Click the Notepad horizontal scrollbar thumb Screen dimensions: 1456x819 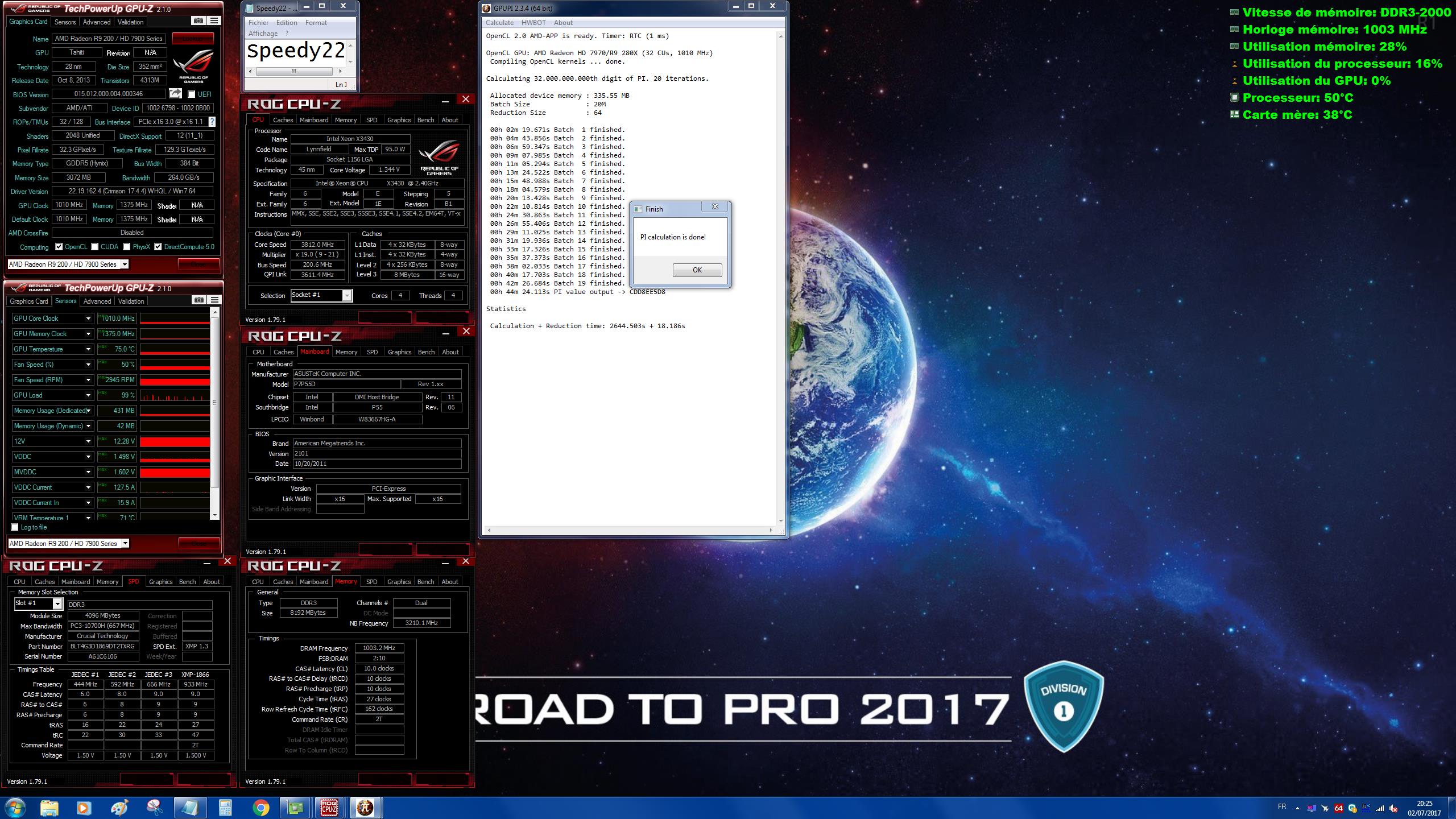294,71
